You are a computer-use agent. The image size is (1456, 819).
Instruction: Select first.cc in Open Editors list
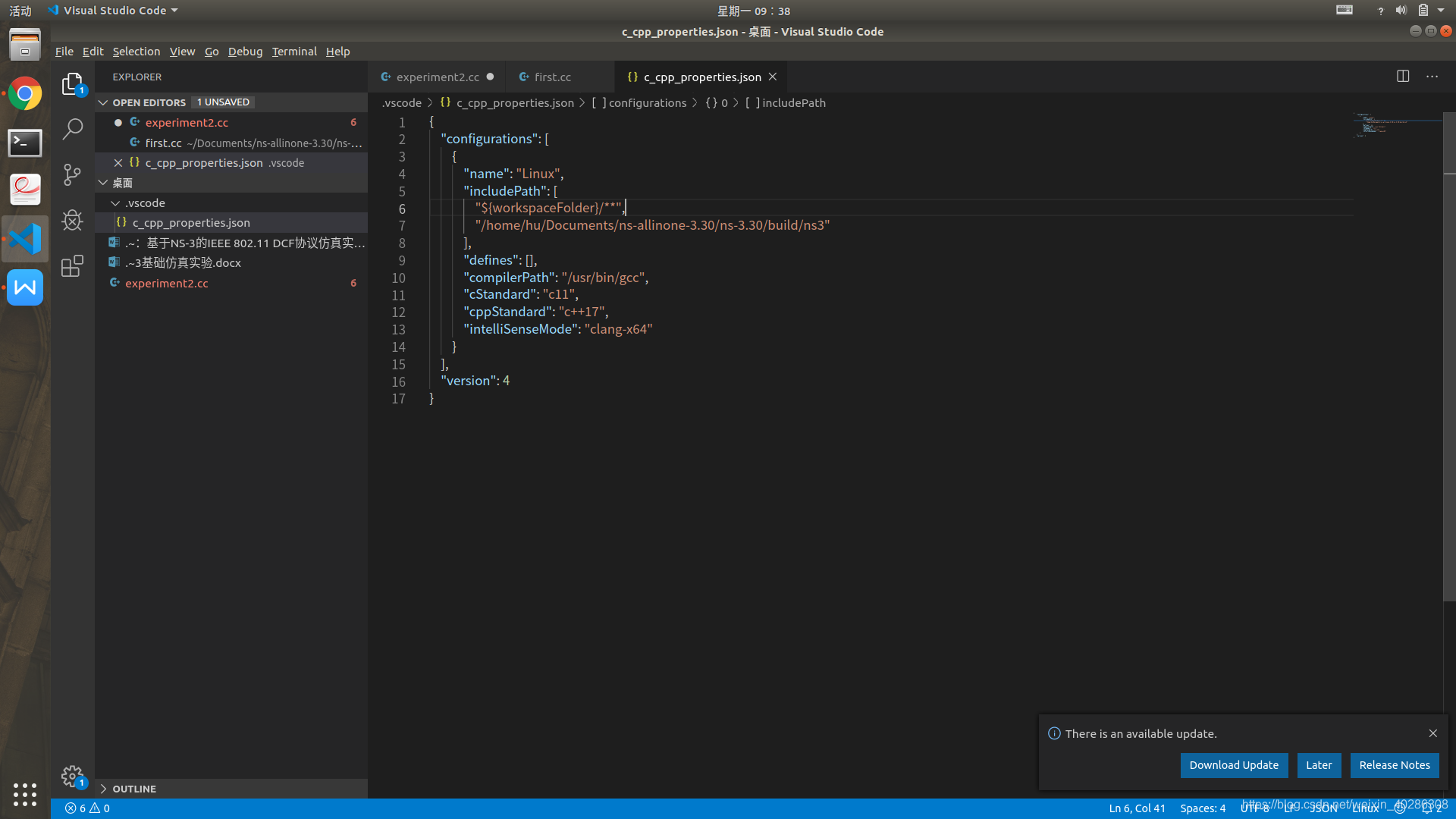click(231, 143)
